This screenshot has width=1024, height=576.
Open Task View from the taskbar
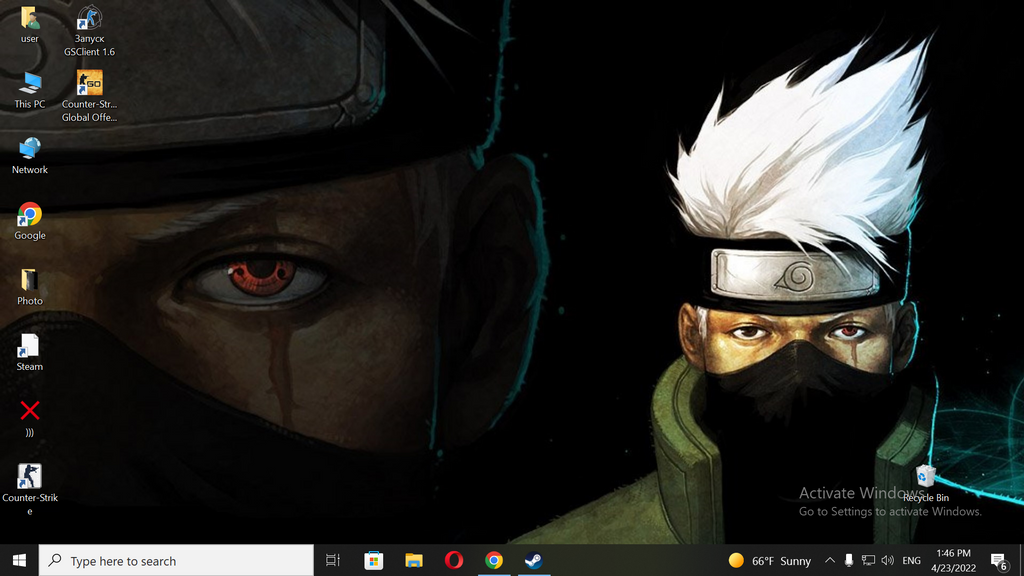[333, 560]
